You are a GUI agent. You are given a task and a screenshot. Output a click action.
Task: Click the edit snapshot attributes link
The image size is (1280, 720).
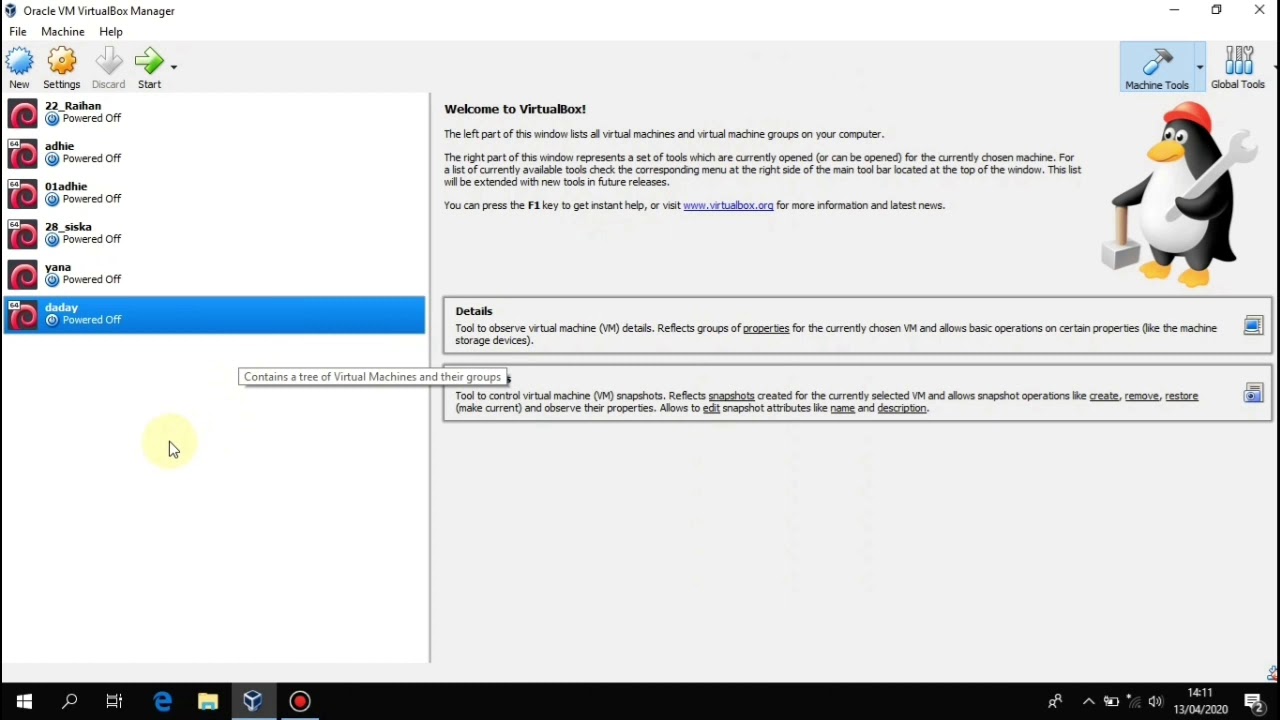(x=711, y=408)
